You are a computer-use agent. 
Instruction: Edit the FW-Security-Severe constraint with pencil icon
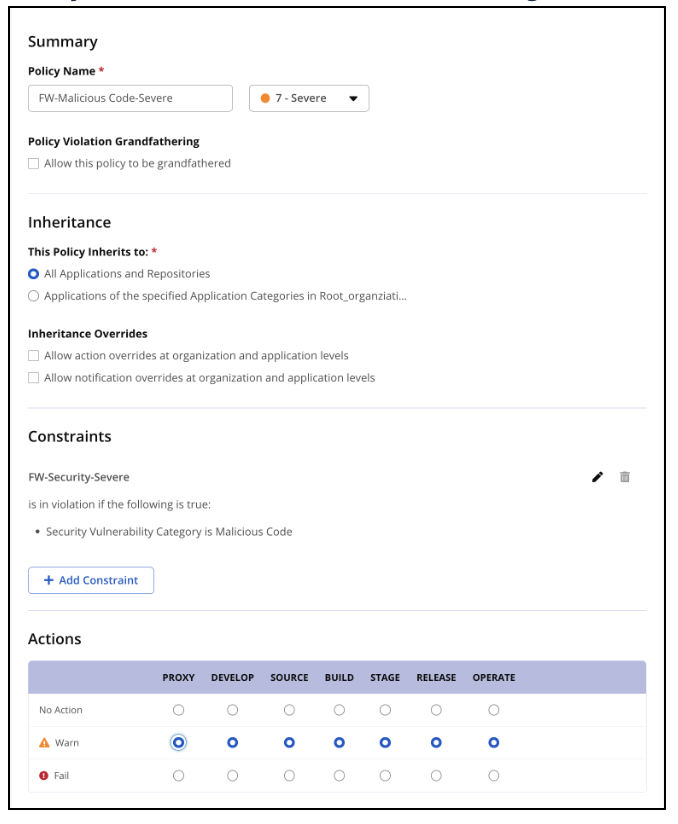(597, 477)
